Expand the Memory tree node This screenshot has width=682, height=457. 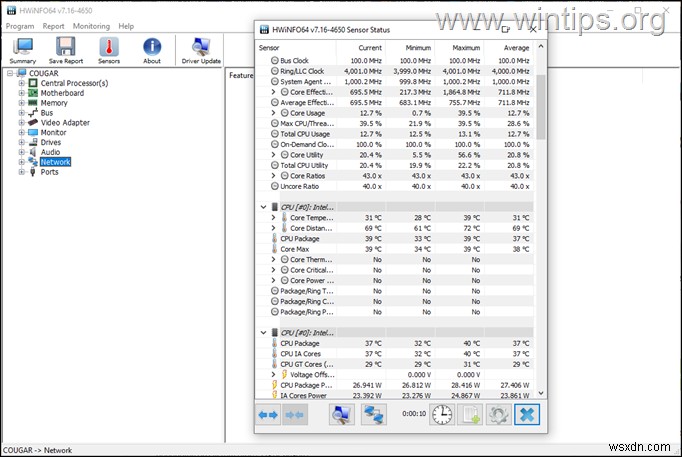(x=21, y=103)
